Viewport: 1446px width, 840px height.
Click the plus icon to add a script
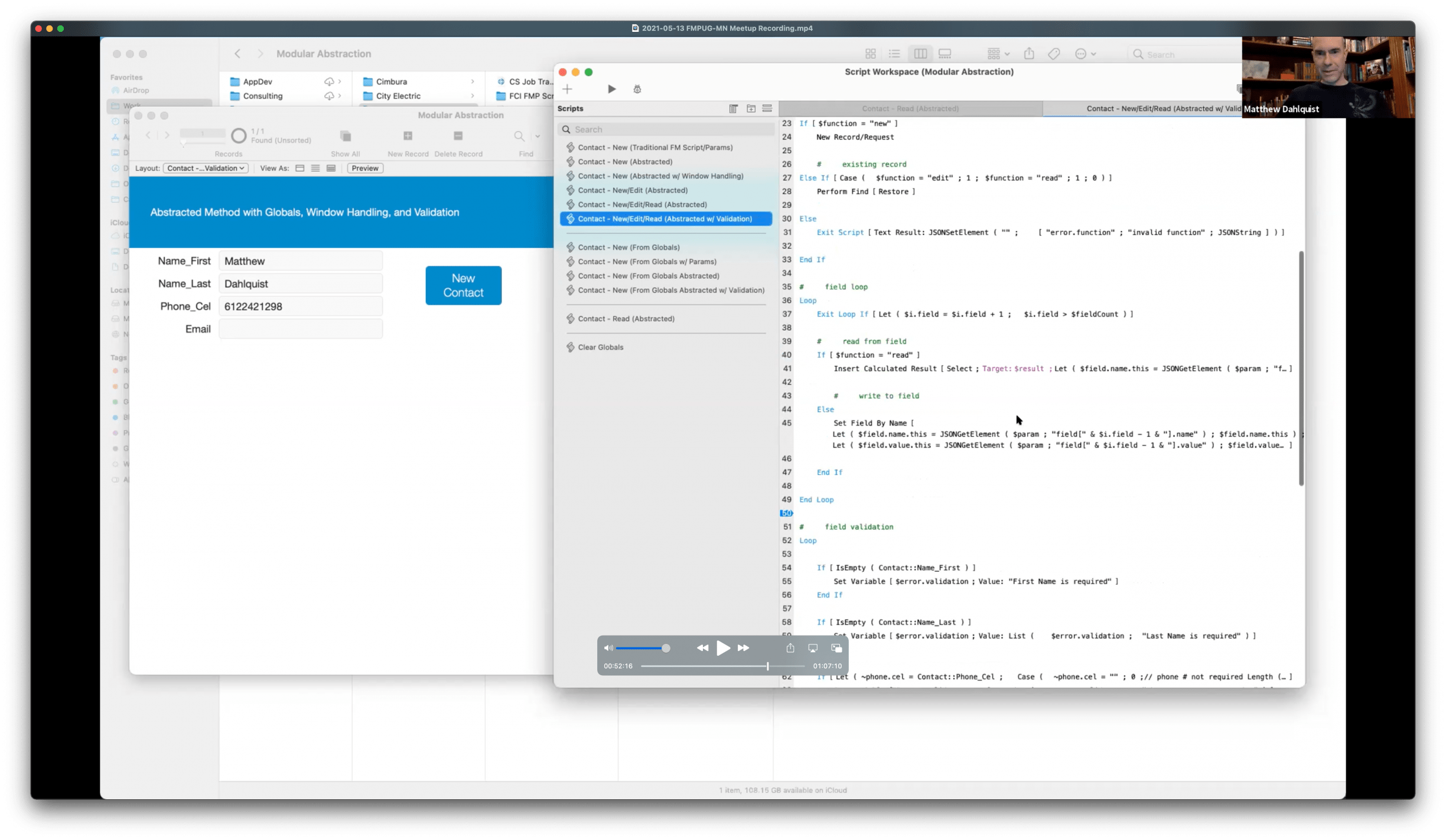(567, 89)
